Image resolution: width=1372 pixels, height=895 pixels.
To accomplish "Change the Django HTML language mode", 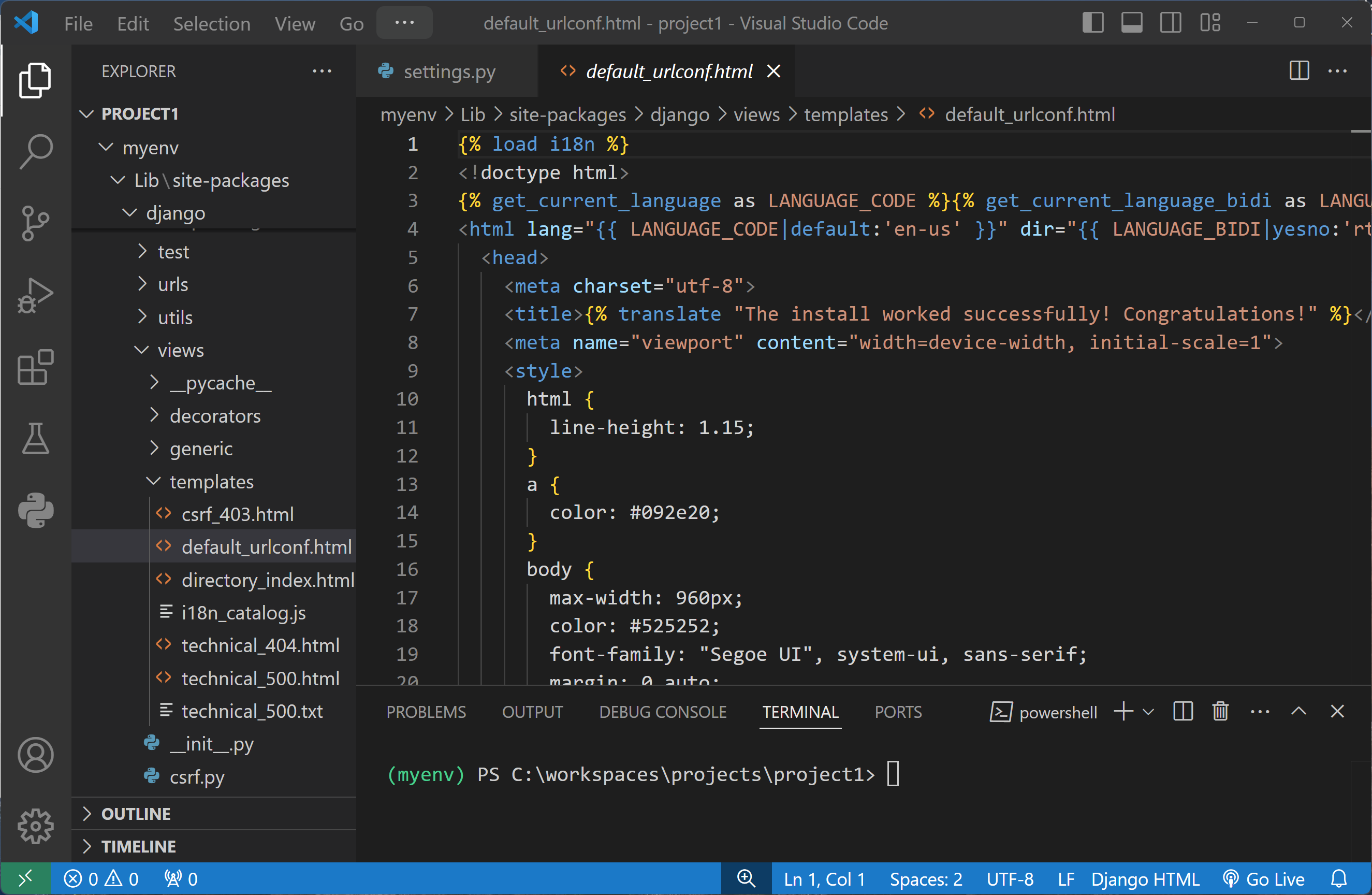I will tap(1145, 879).
